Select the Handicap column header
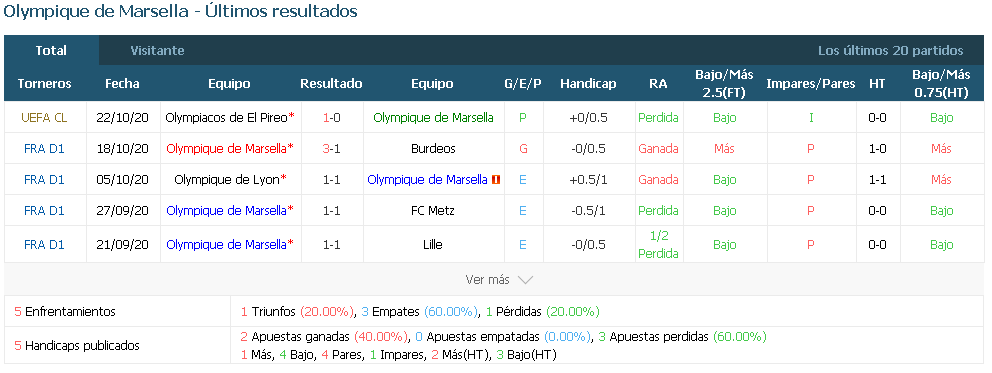The width and height of the screenshot is (992, 373). (588, 83)
